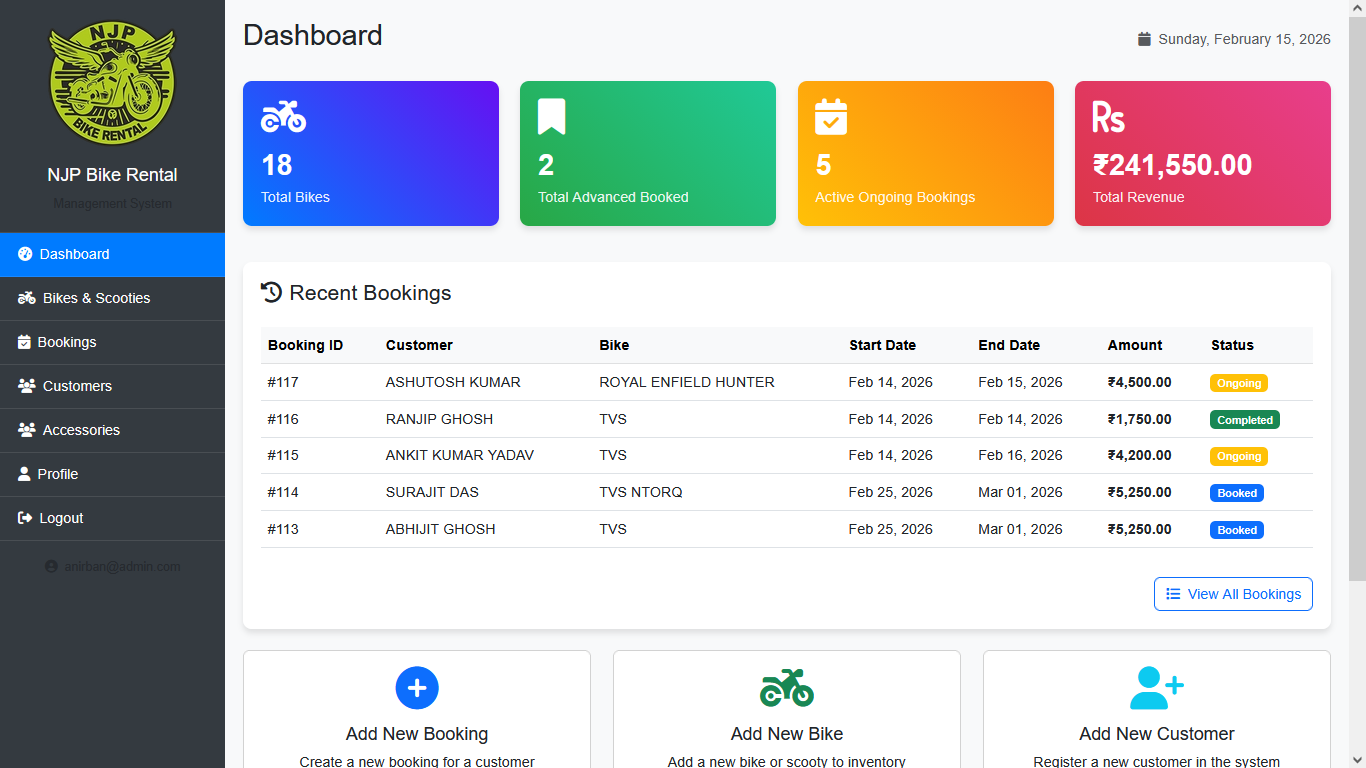Click the View All Bookings button

(1233, 594)
